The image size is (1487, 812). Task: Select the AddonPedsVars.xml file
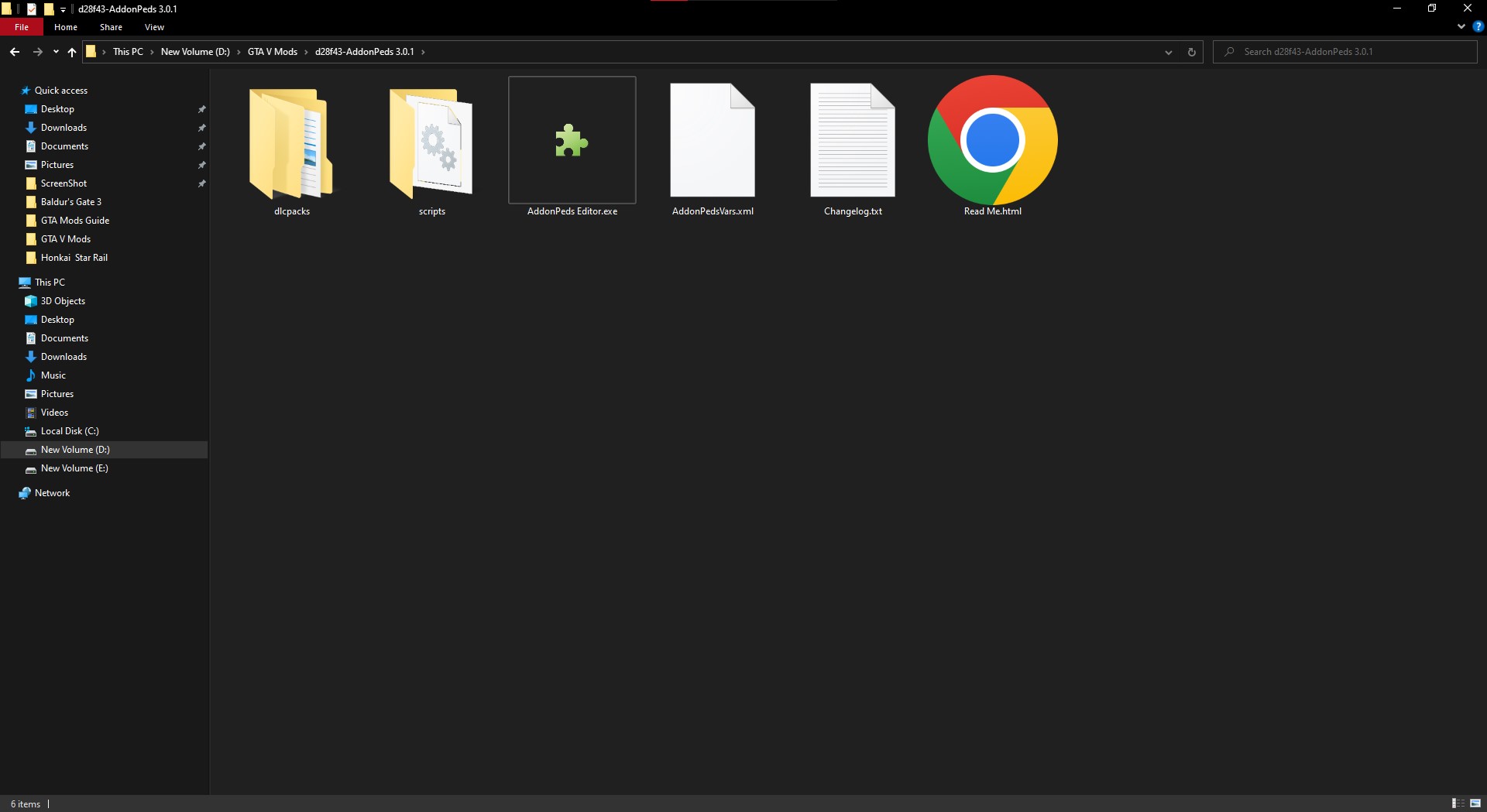point(712,142)
